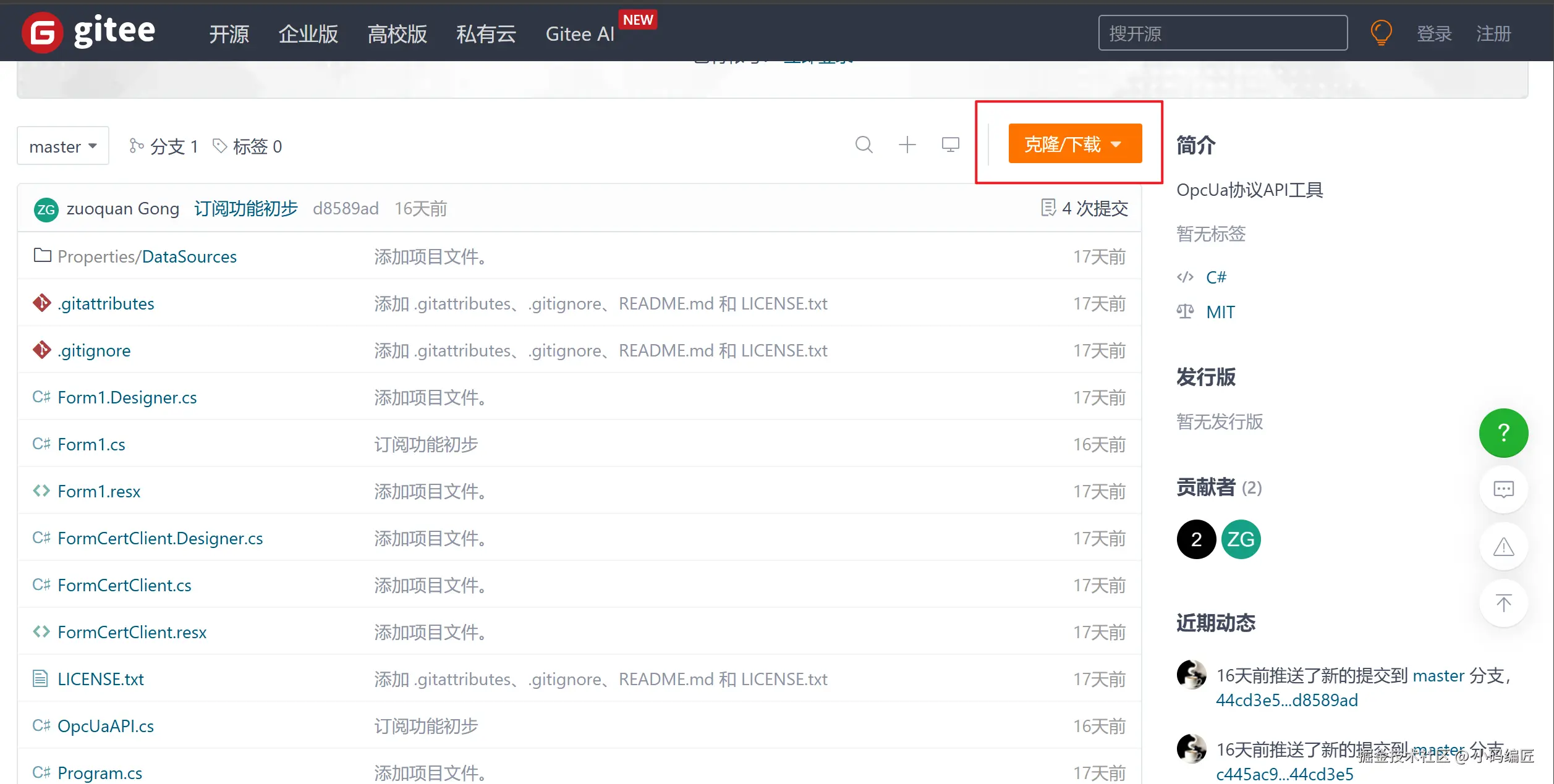Screen dimensions: 1554x784
Task: Click the 搜开源 search input field
Action: pyautogui.click(x=1222, y=33)
